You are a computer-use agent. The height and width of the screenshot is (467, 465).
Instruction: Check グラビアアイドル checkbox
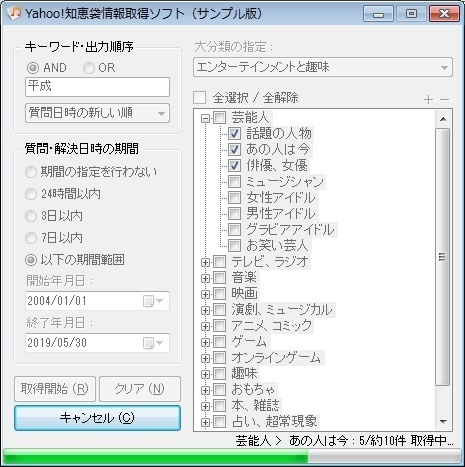tap(234, 230)
